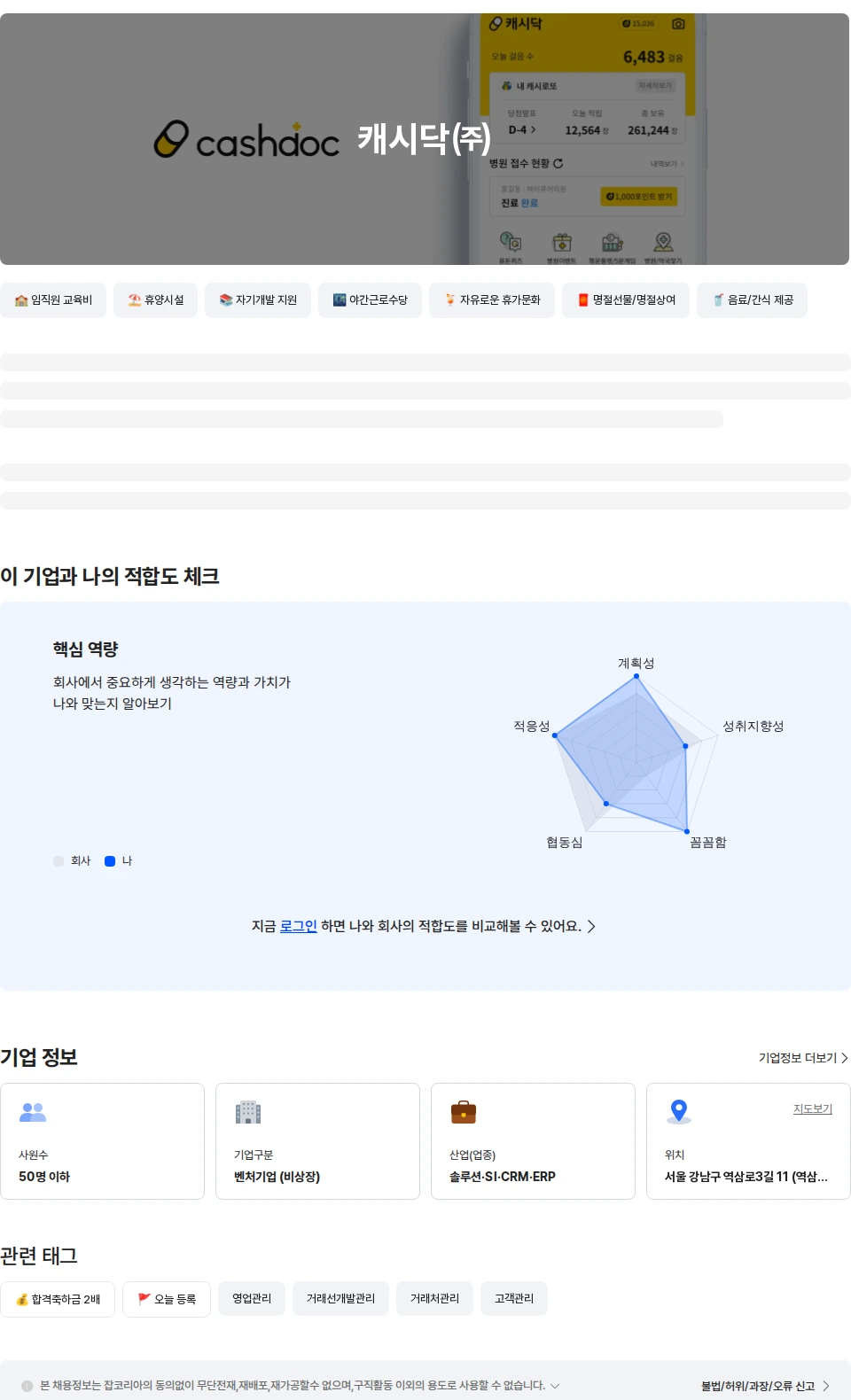851x1400 pixels.
Task: Select the 자기개발 지원 benefit tag
Action: coord(258,300)
